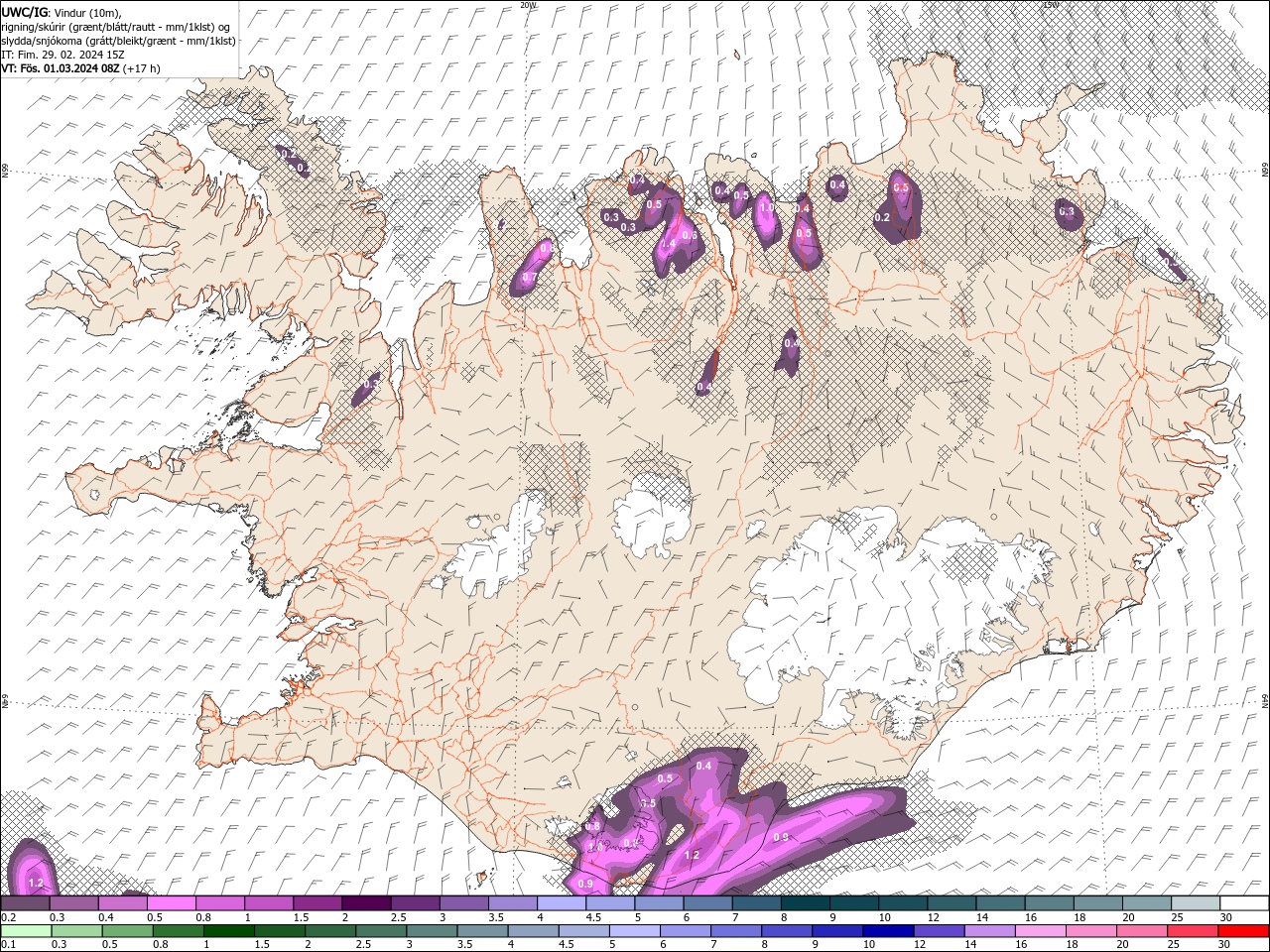Click the dark purple 0.2 swatch in top legend row
This screenshot has width=1270, height=952.
click(25, 903)
